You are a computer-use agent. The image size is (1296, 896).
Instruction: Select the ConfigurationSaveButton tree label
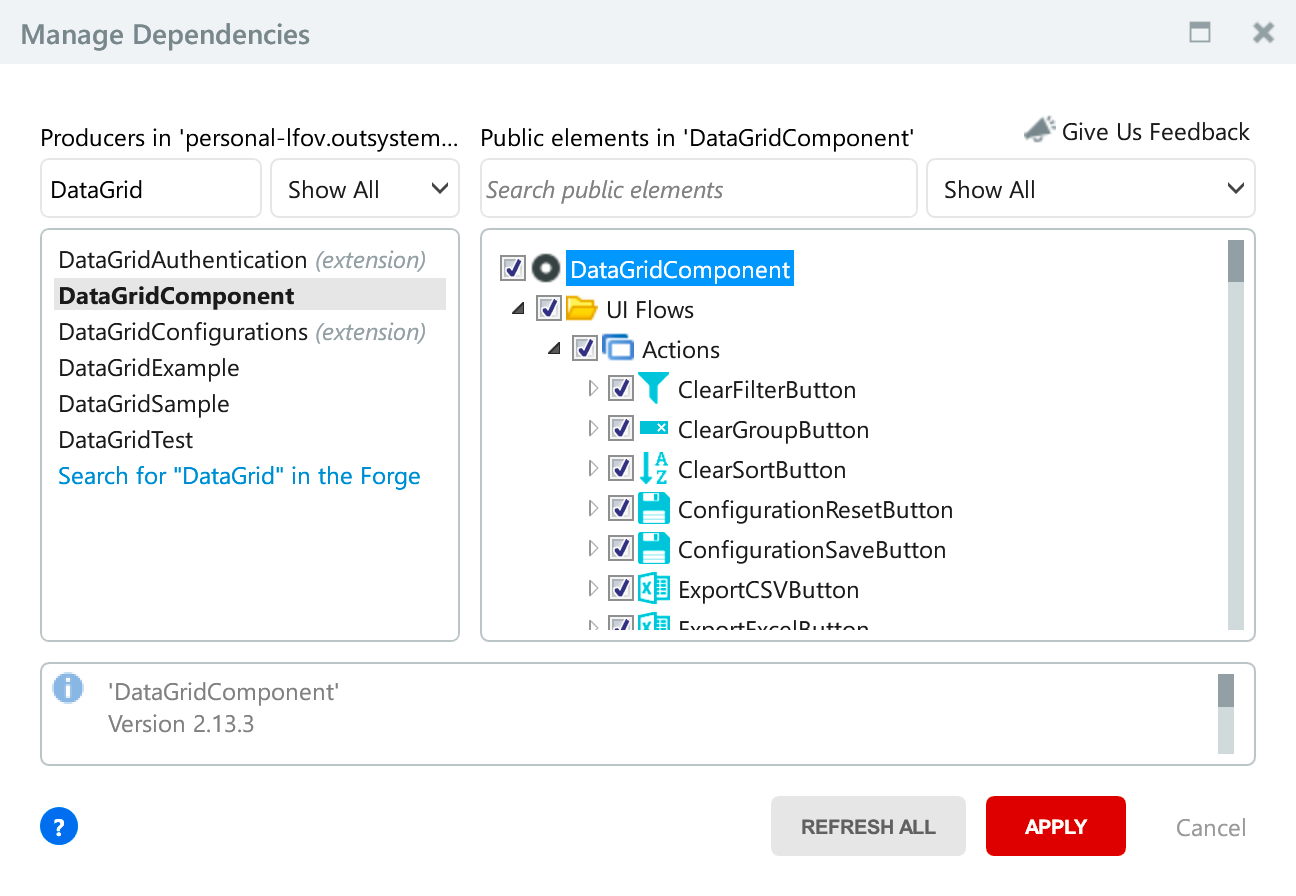tap(812, 550)
